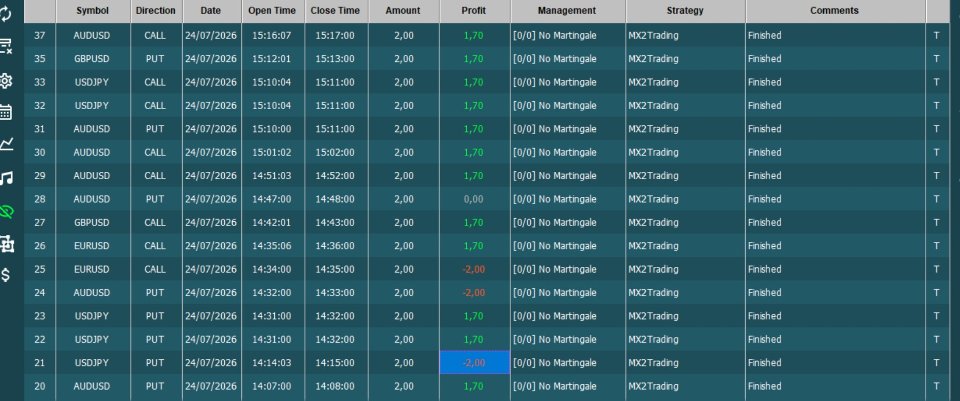Click date 24/07/2026 in row 26
Viewport: 960px width, 401px height.
click(211, 245)
